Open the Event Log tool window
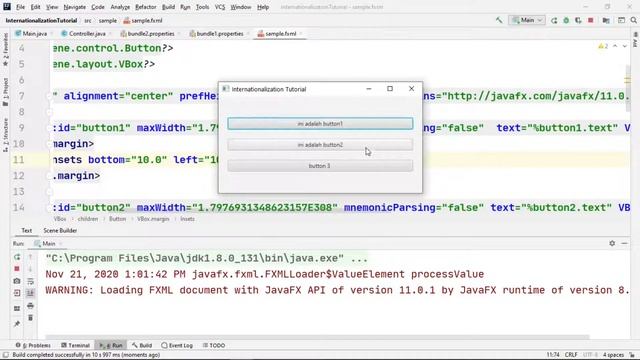Viewport: 640px width, 360px height. (x=177, y=345)
